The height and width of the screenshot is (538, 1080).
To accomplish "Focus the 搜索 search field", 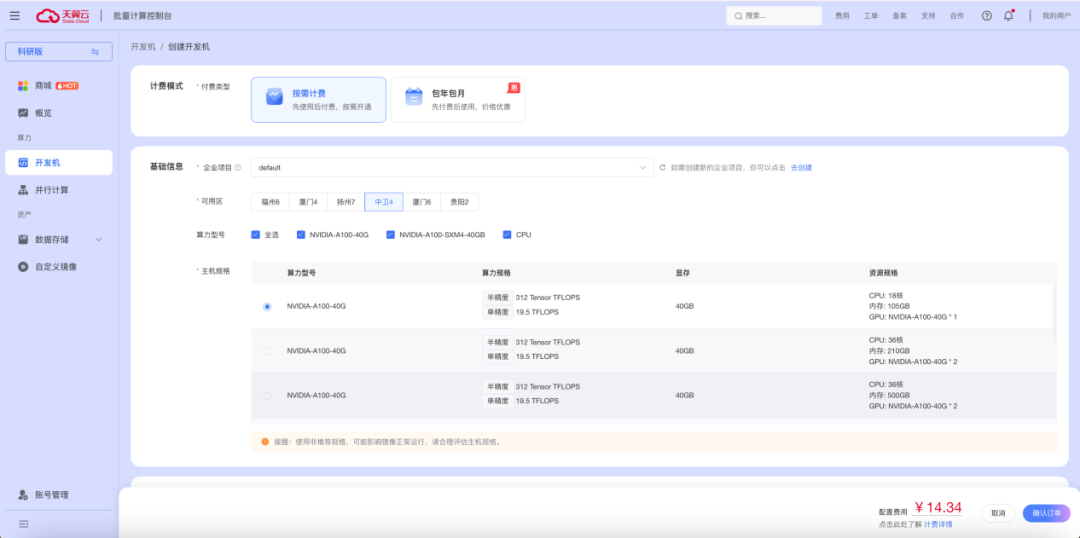I will (774, 15).
